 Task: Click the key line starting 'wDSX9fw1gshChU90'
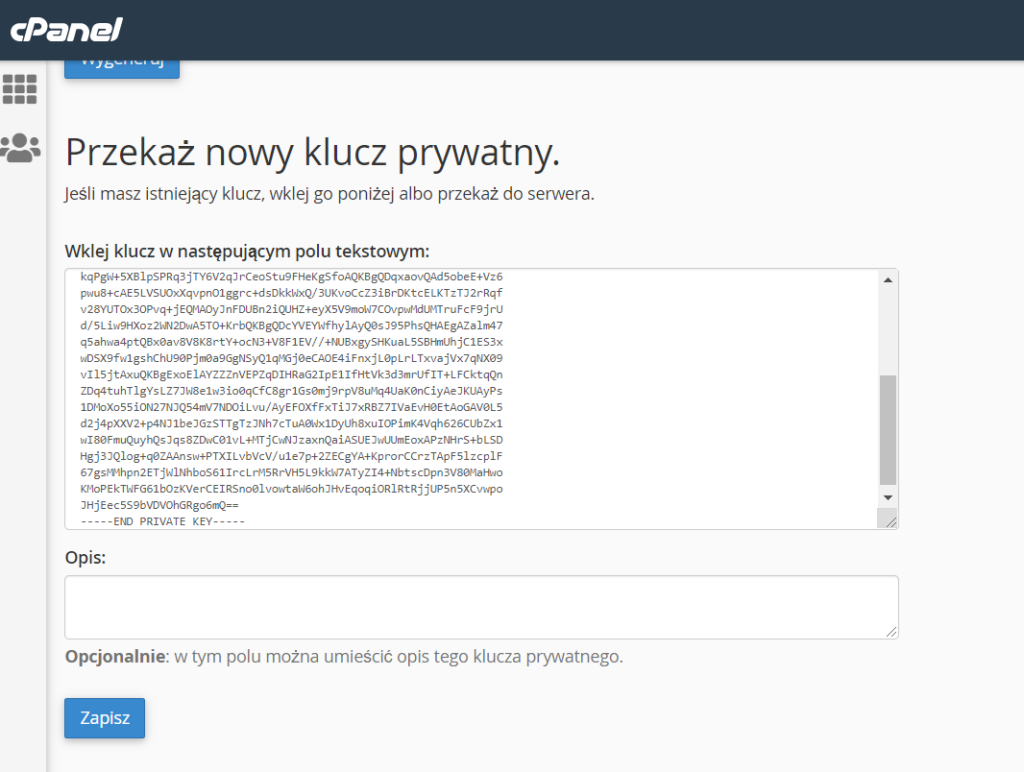[291, 358]
